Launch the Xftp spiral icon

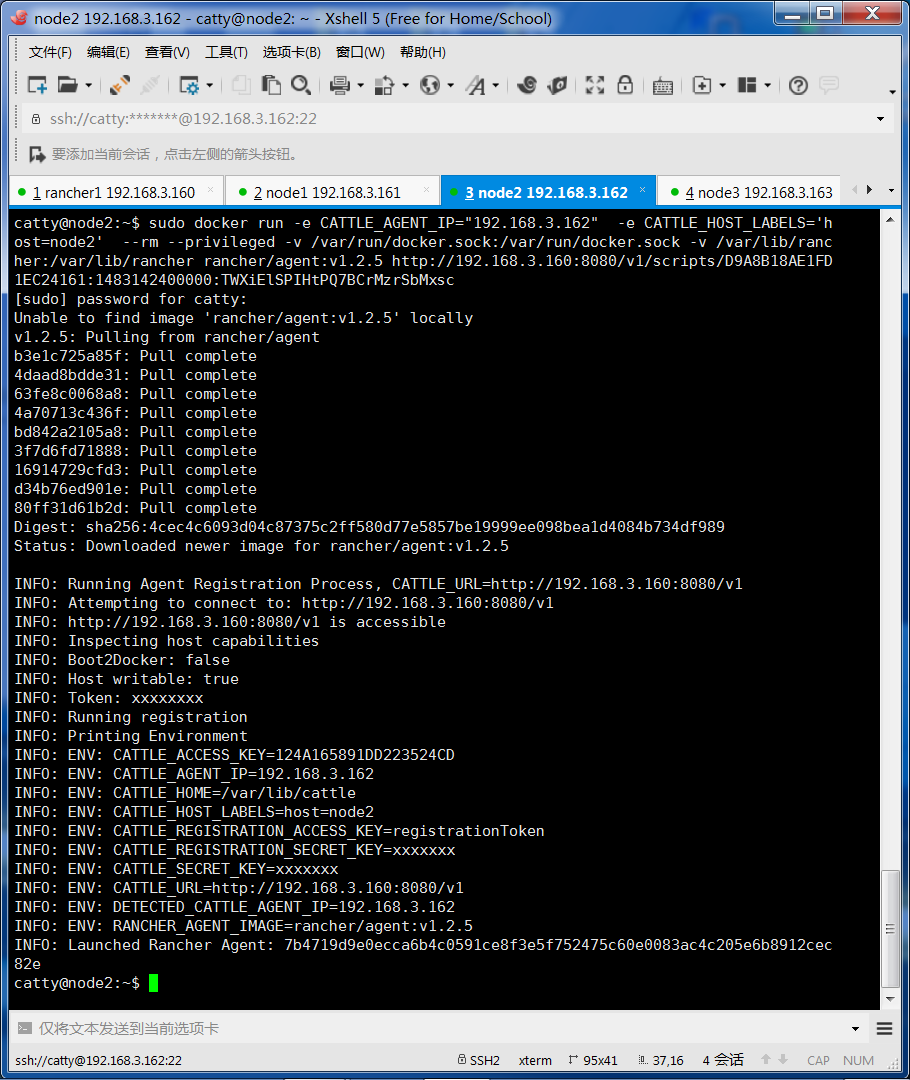click(526, 85)
